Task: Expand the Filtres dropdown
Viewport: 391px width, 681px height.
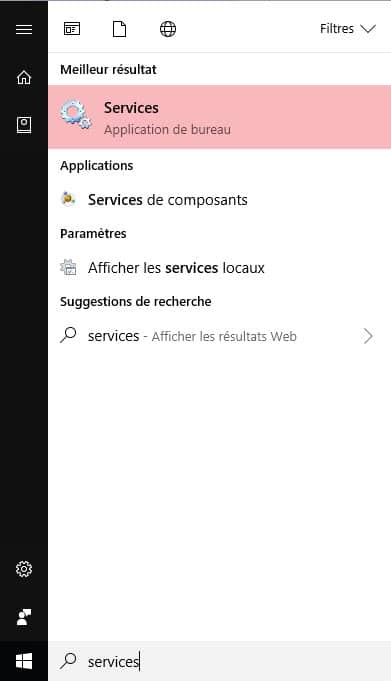Action: click(348, 29)
